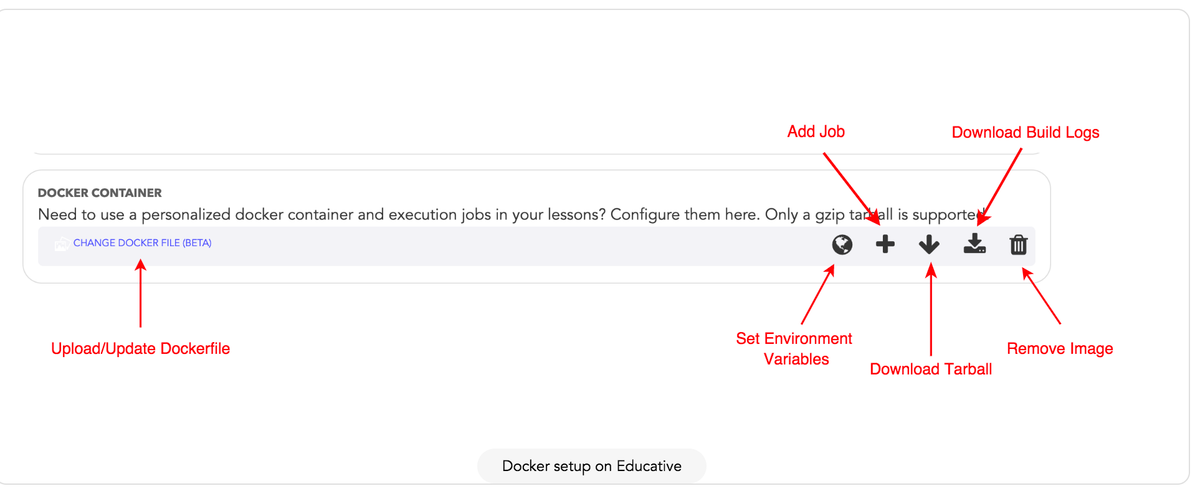The width and height of the screenshot is (1200, 491).
Task: Select the 'Download Build Logs' annotation text
Action: (1025, 132)
